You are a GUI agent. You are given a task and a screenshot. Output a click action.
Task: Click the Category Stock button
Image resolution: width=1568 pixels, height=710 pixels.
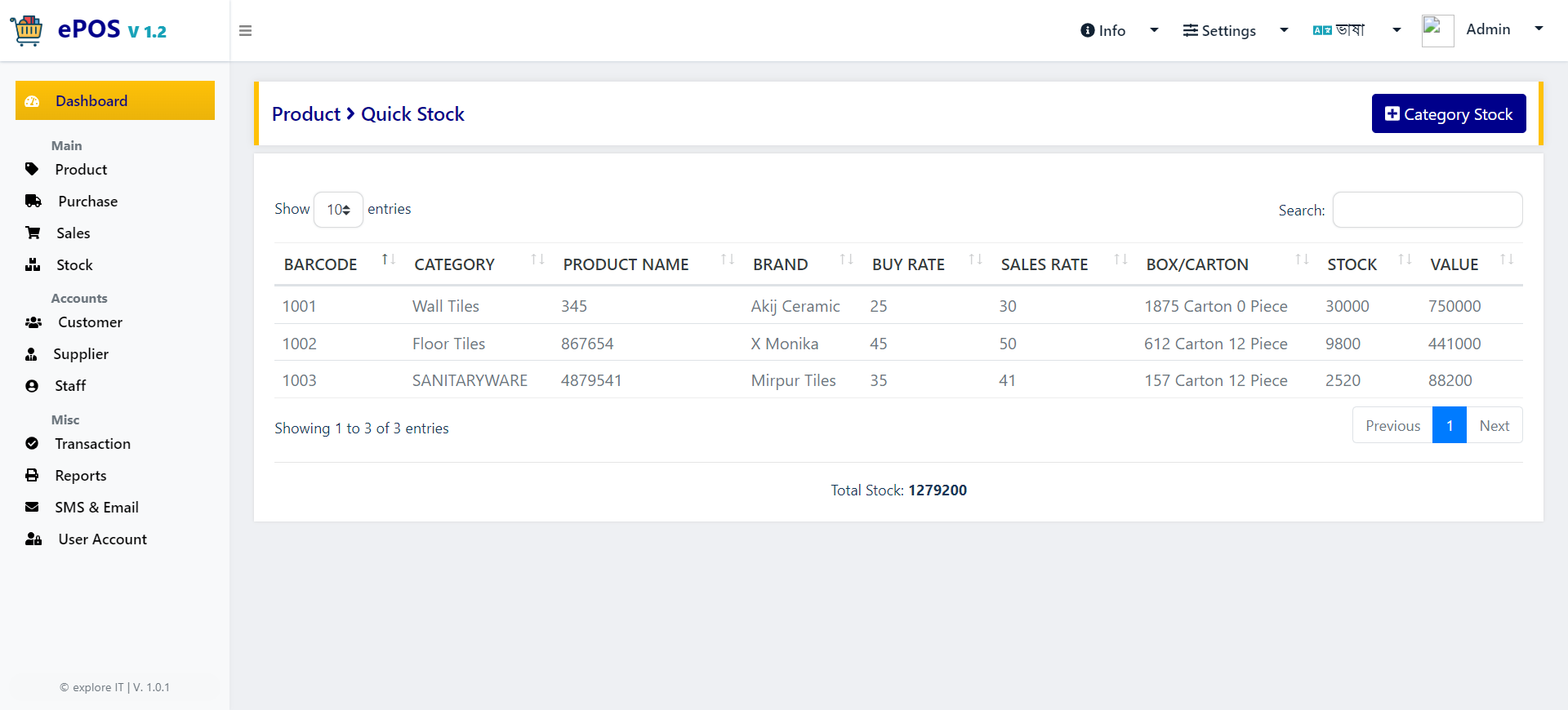pyautogui.click(x=1449, y=113)
